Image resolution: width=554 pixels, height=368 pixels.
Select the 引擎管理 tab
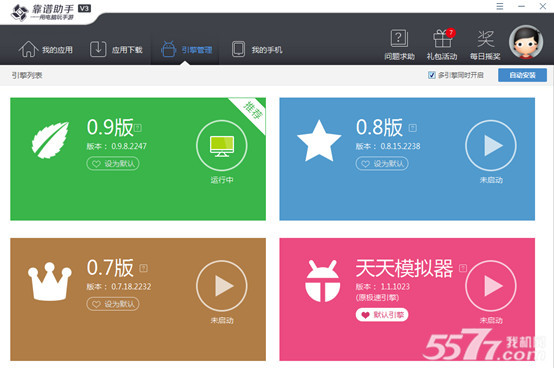coord(186,49)
